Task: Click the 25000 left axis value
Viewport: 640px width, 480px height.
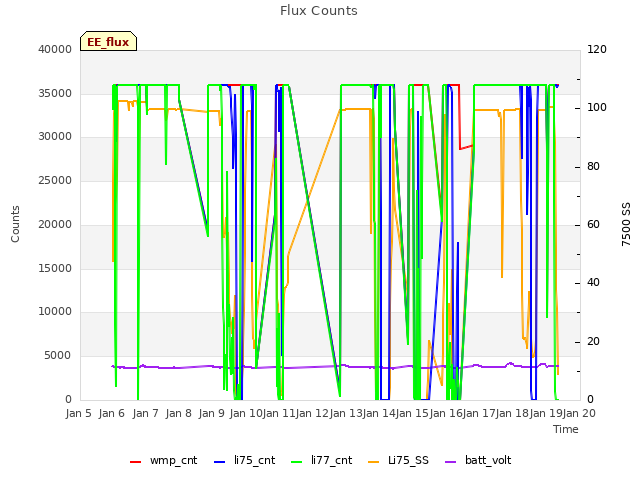Action: pos(55,180)
